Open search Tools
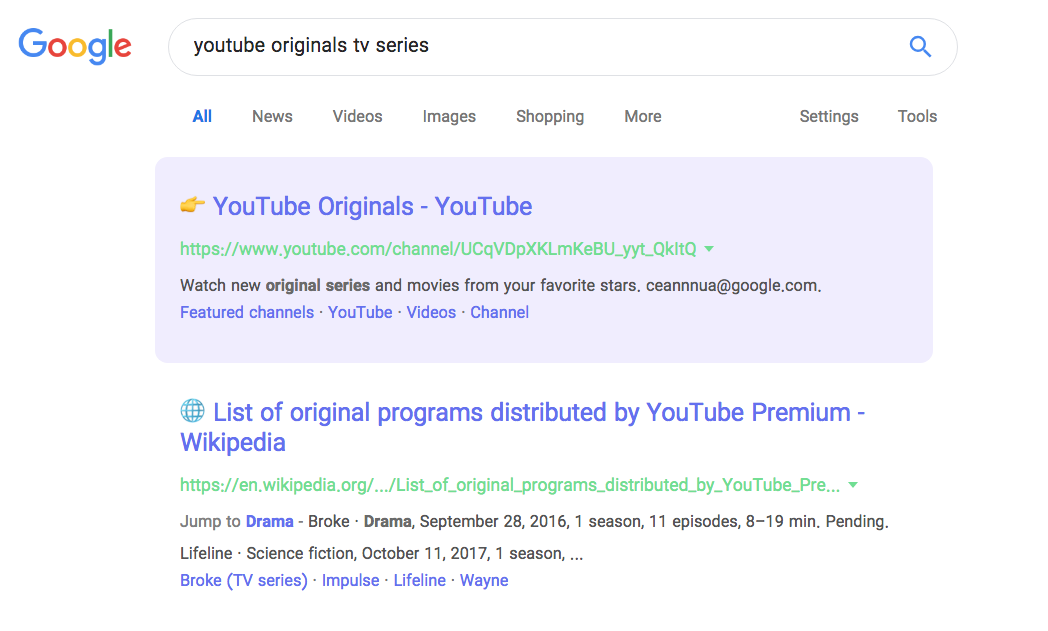 point(917,116)
